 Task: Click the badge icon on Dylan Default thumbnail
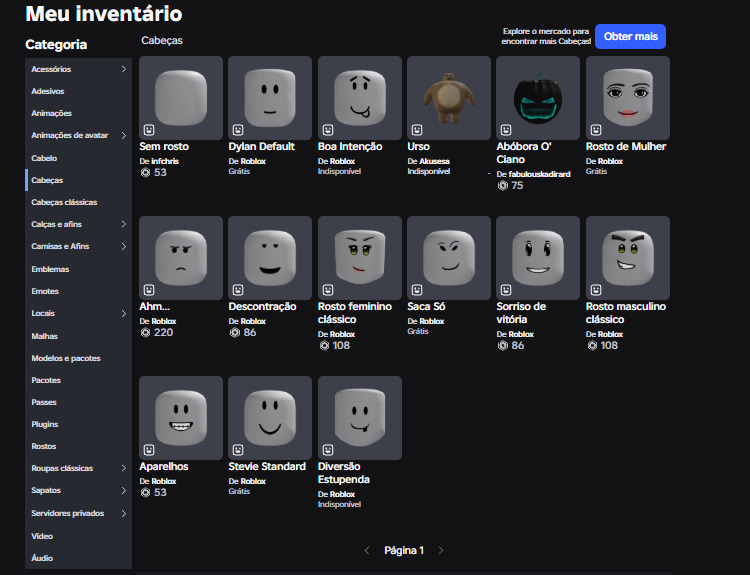coord(238,130)
